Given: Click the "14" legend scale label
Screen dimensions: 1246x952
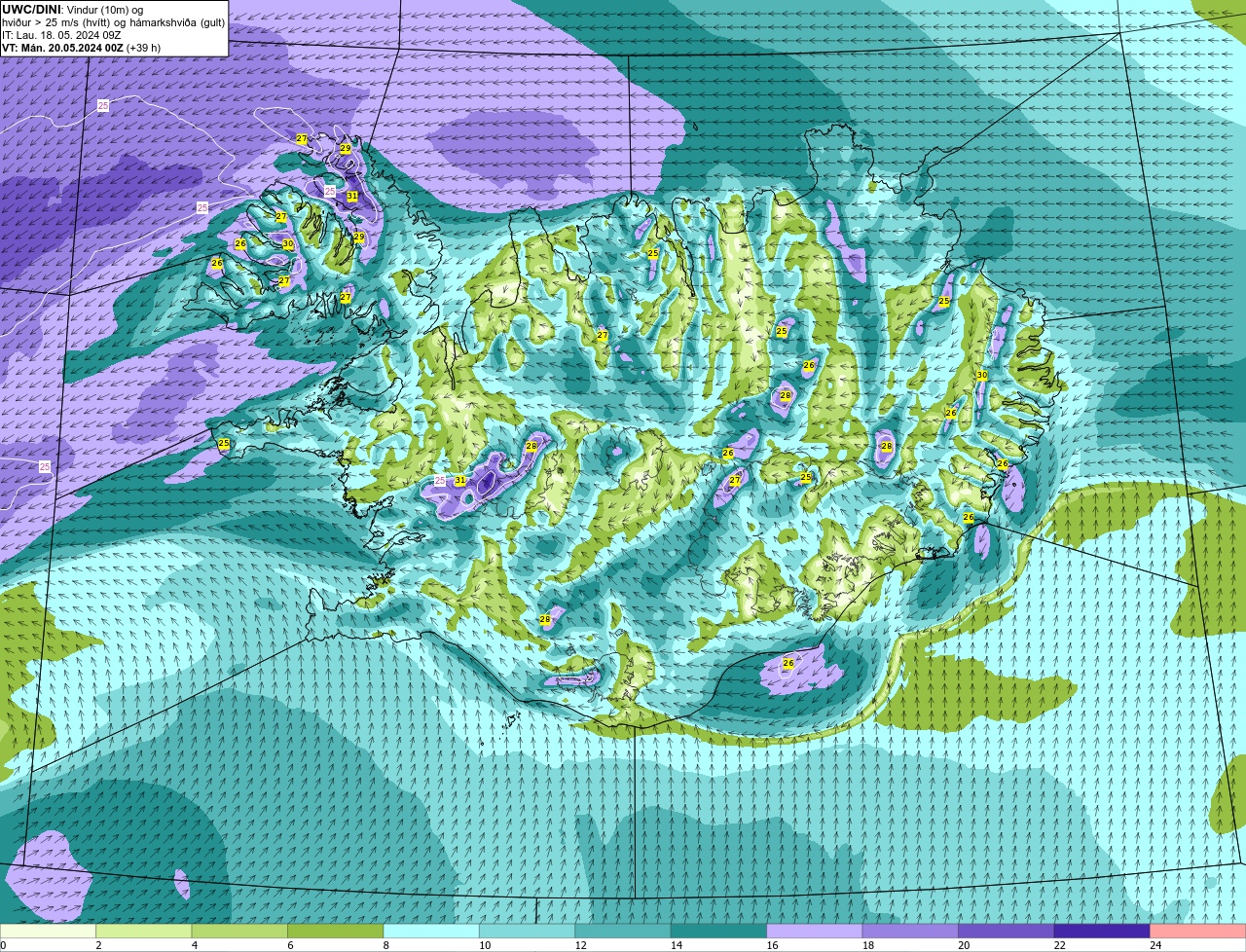Looking at the screenshot, I should (x=677, y=945).
